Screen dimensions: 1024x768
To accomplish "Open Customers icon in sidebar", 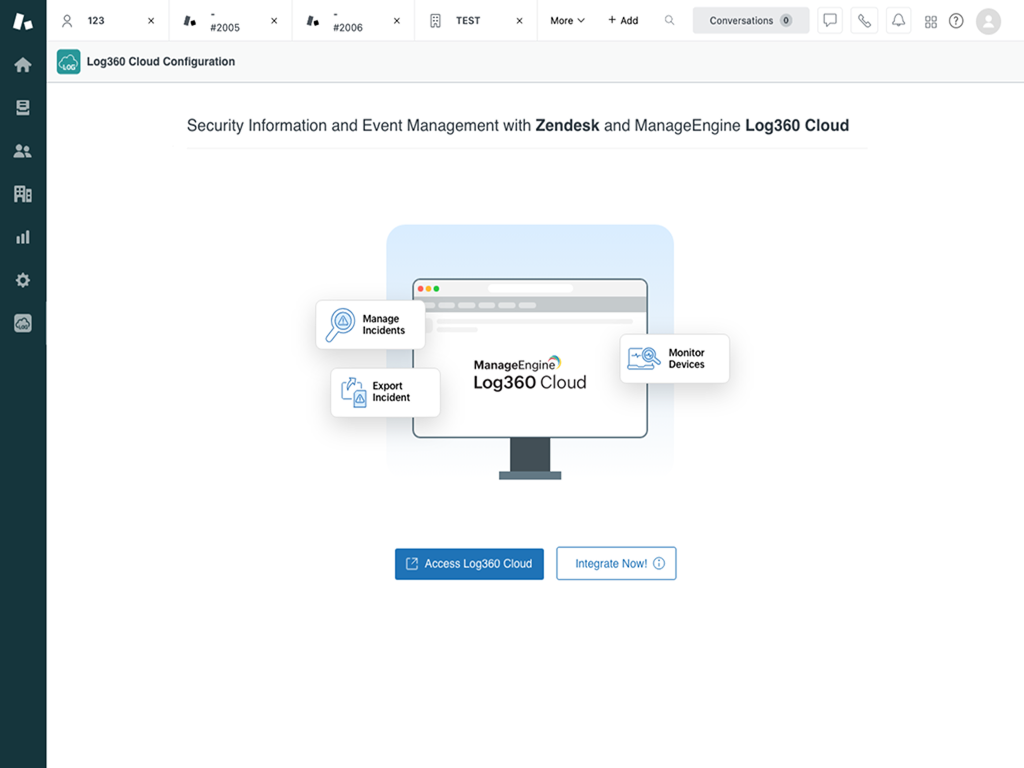I will 22,151.
